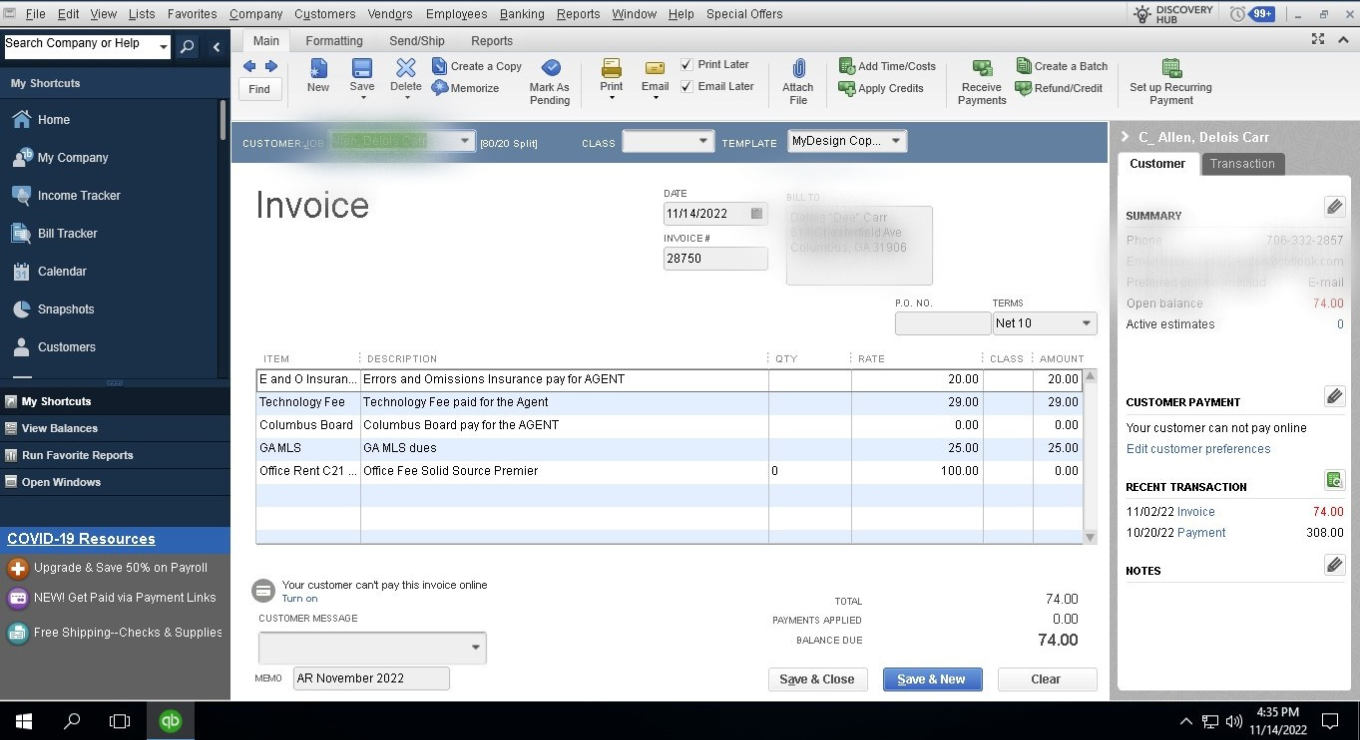
Task: Click Save & New button
Action: (x=932, y=679)
